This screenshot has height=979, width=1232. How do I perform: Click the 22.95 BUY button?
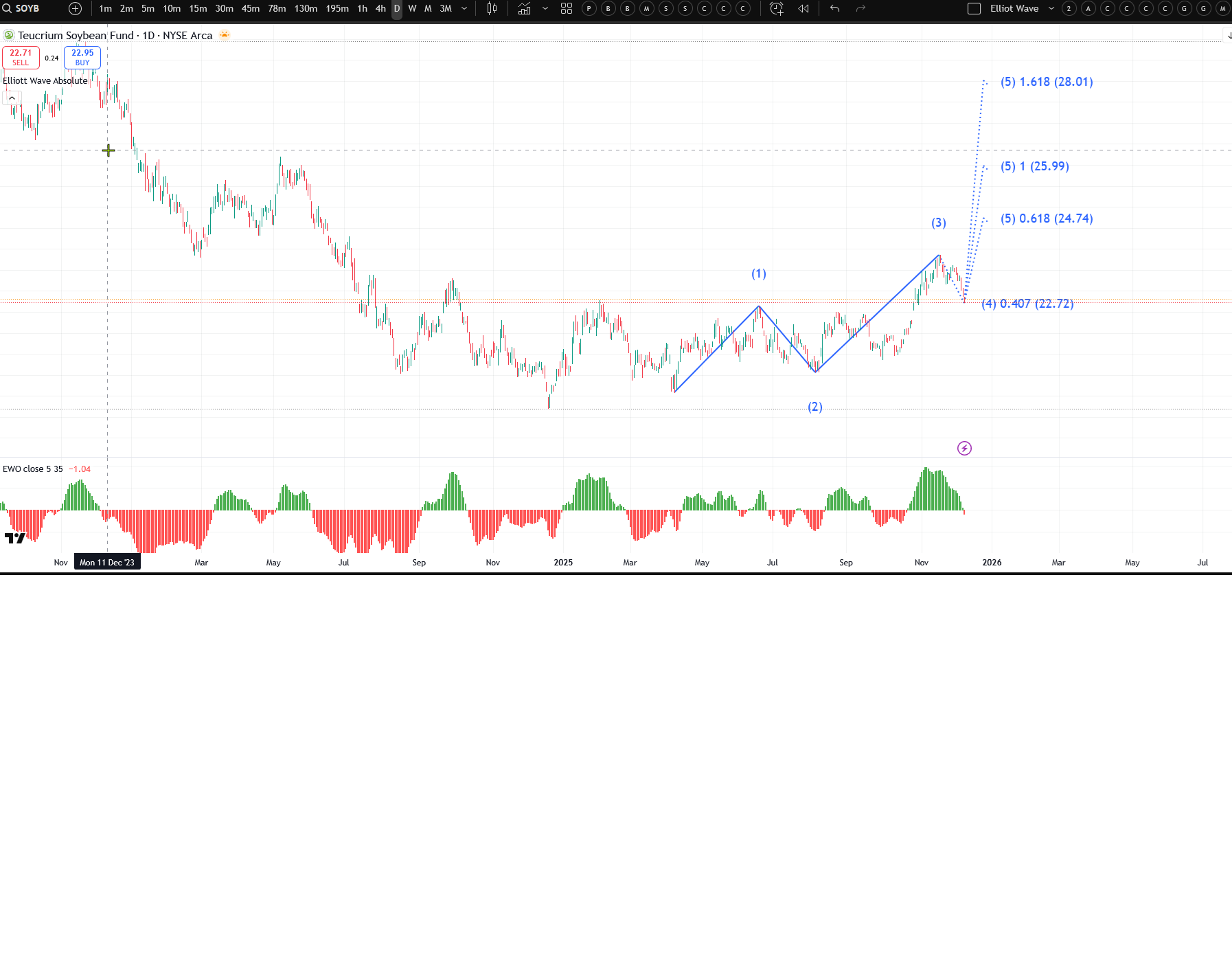pyautogui.click(x=82, y=58)
